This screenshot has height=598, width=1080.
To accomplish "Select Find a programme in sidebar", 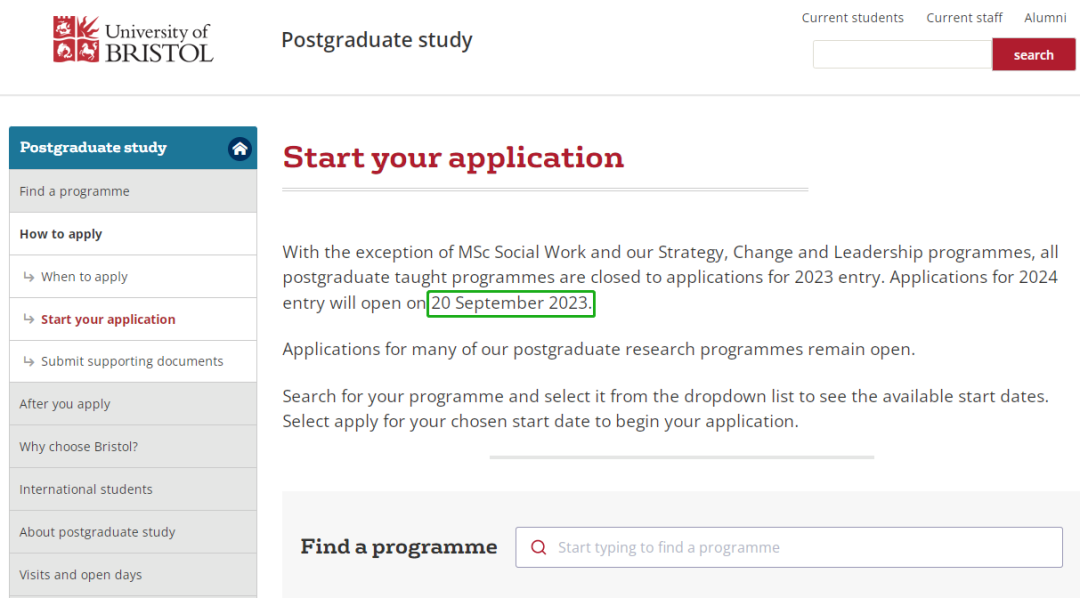I will [133, 191].
